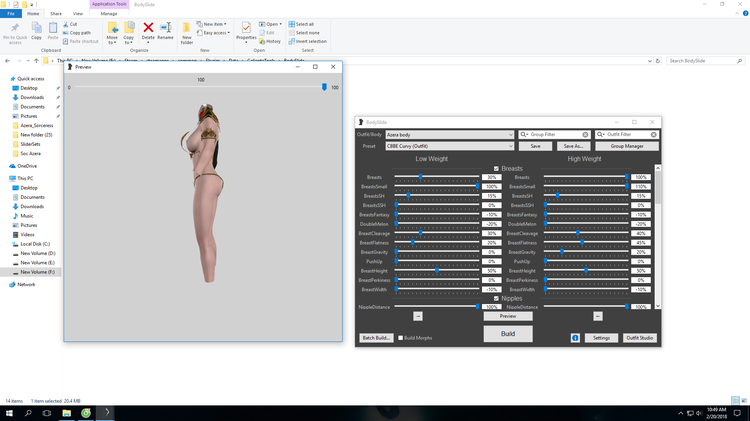Screen dimensions: 750x421
Task: Open File Explorer from the taskbar
Action: [66, 413]
